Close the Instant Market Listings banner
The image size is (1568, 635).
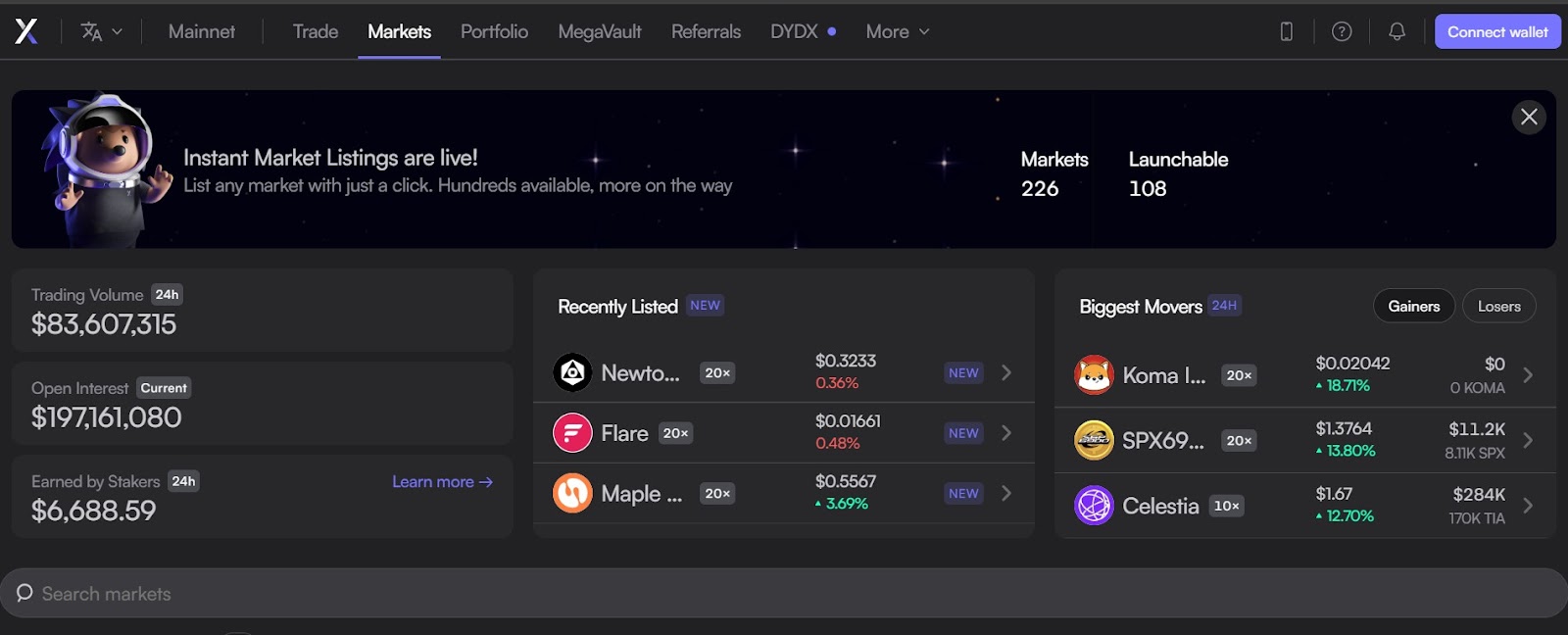1529,118
